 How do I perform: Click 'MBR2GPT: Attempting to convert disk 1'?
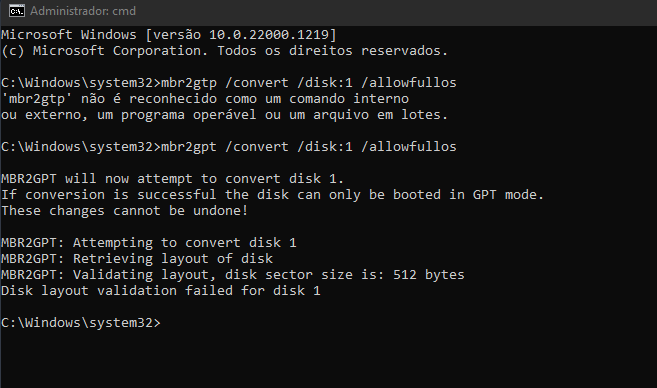click(x=149, y=243)
